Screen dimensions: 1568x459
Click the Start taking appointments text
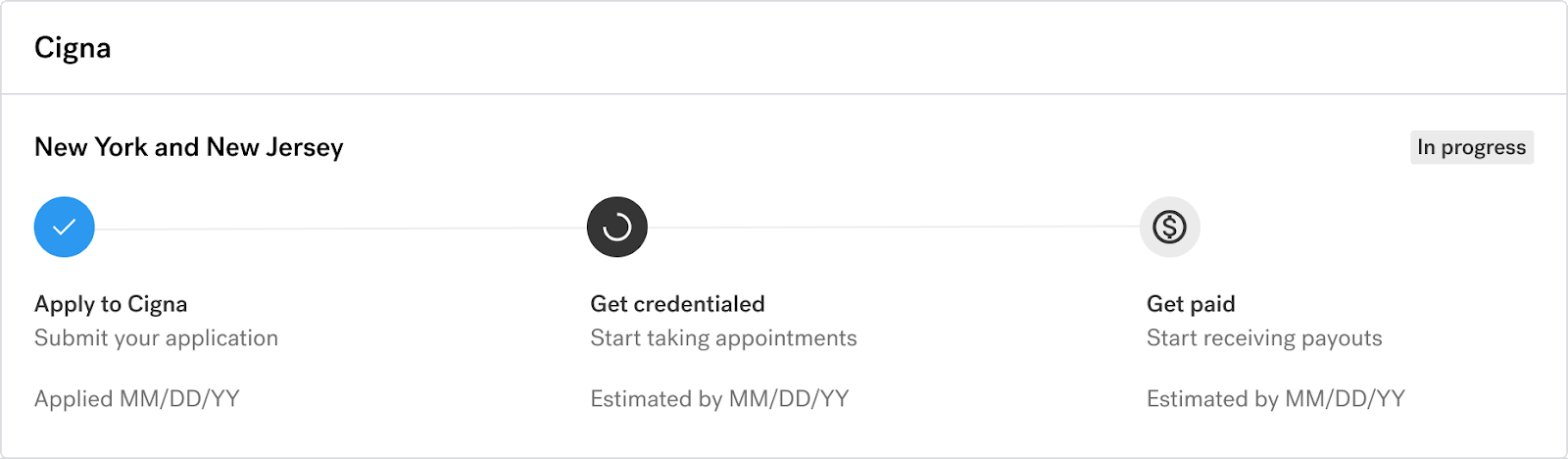[723, 338]
